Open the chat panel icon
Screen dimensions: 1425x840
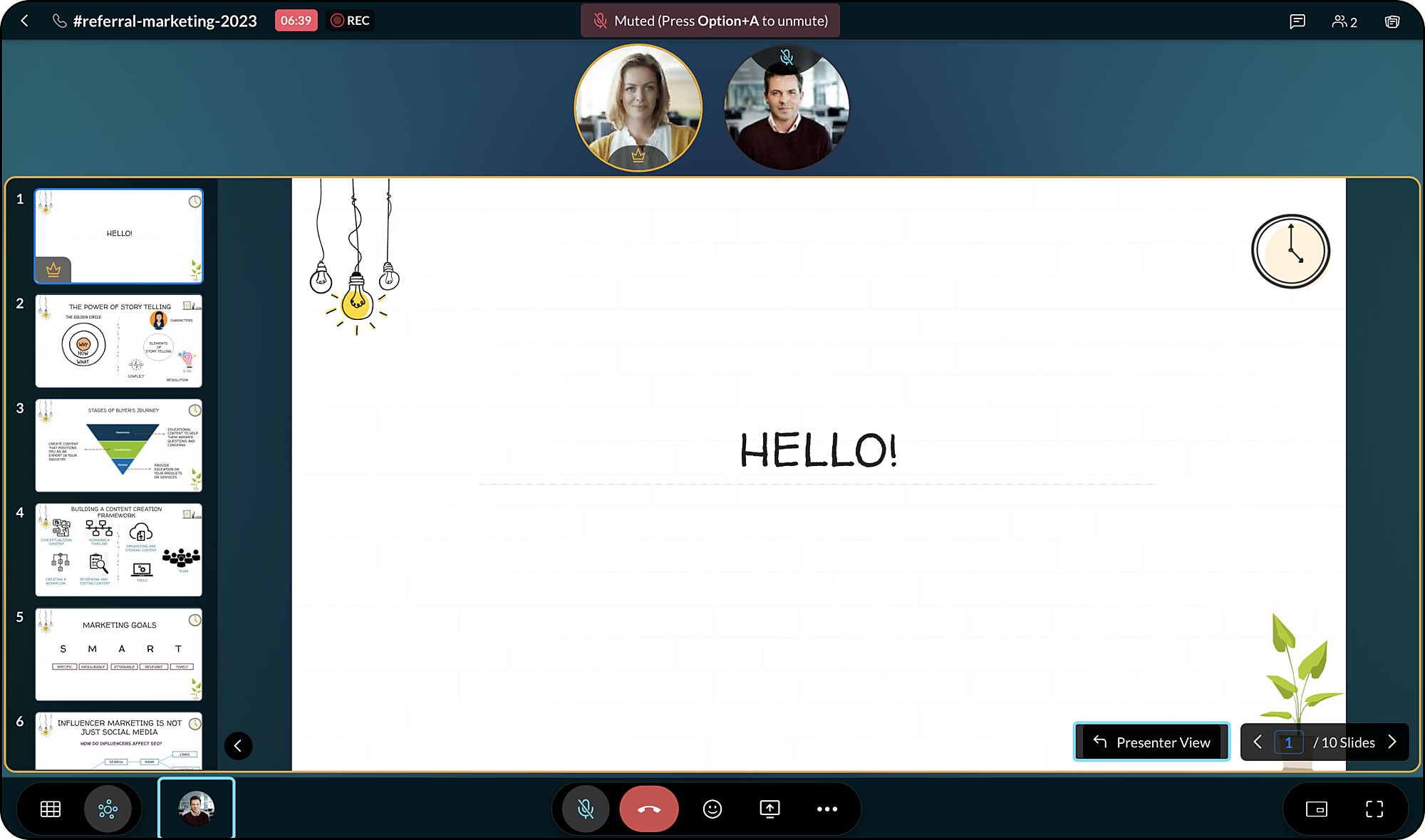[1297, 21]
